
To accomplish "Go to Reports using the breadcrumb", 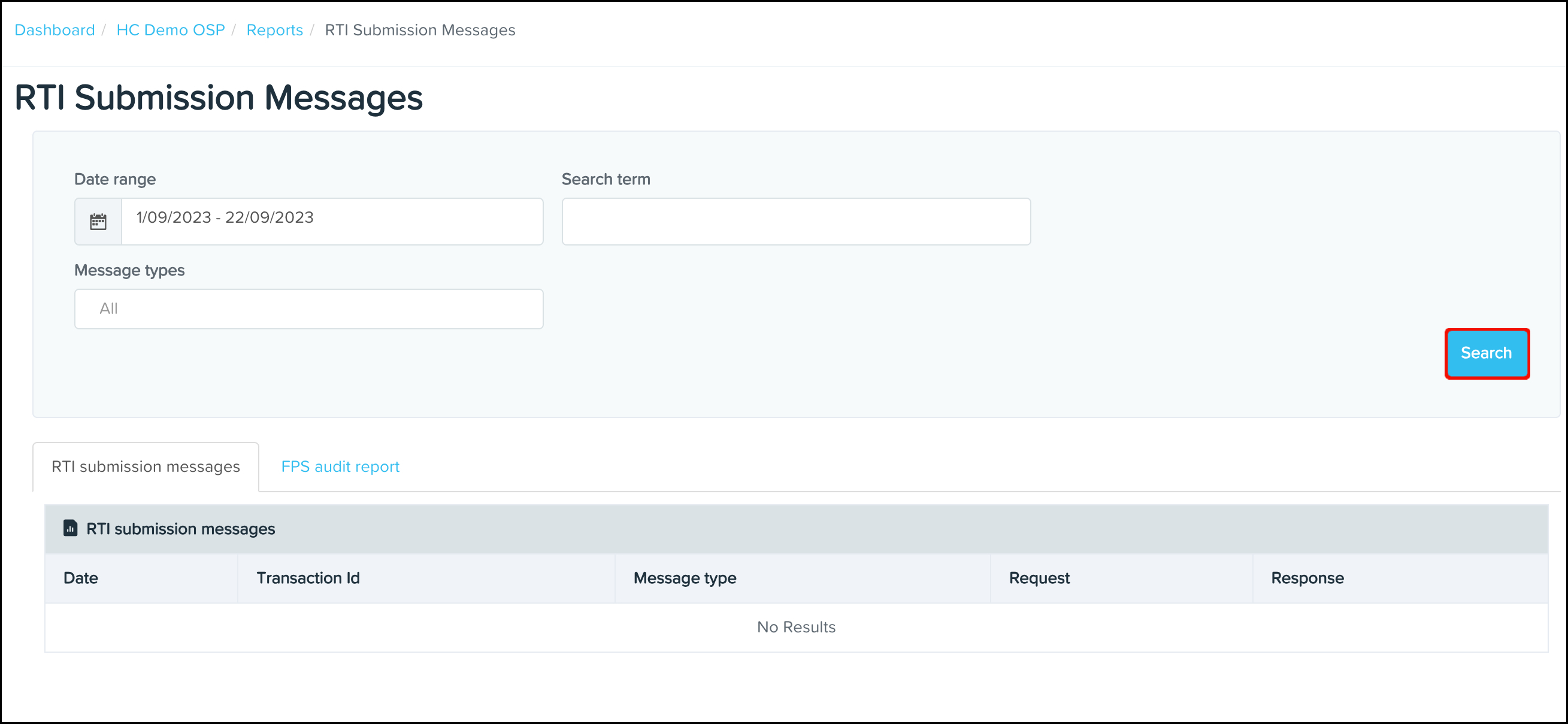I will pyautogui.click(x=274, y=29).
